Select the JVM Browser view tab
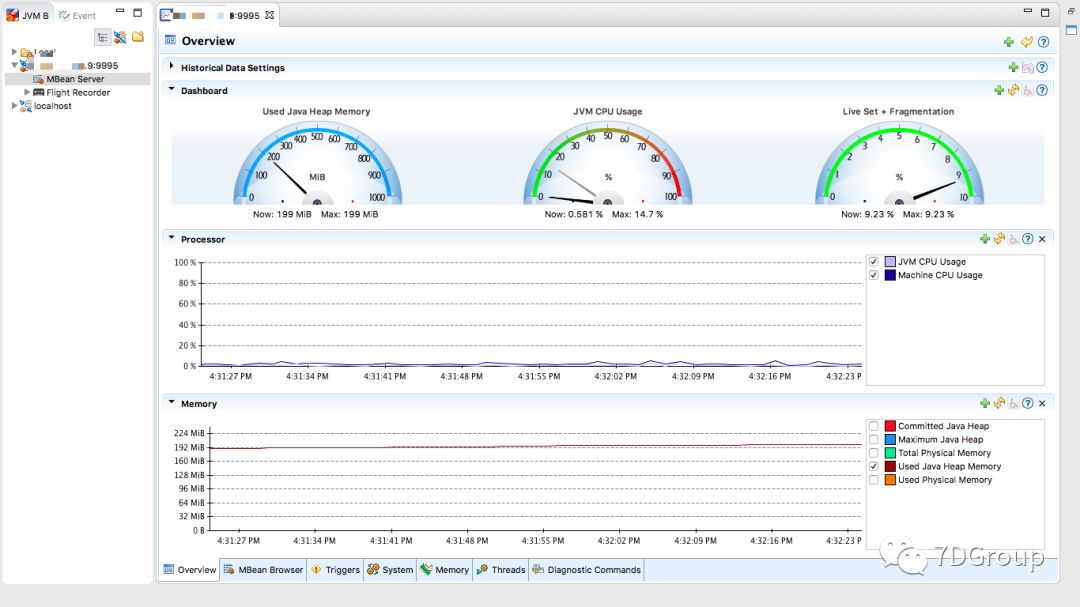The image size is (1080, 607). (28, 15)
